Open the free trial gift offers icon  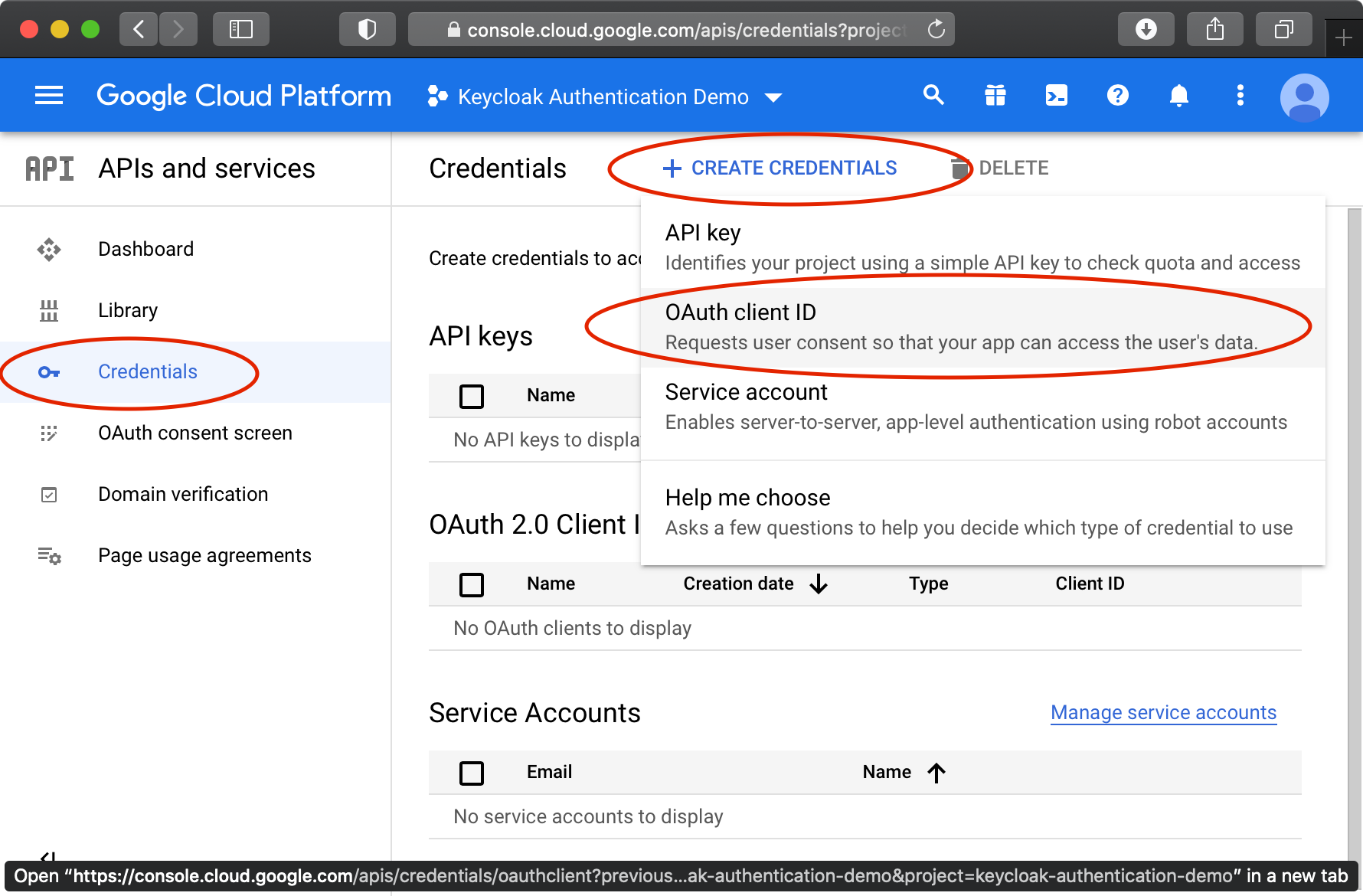[x=995, y=95]
